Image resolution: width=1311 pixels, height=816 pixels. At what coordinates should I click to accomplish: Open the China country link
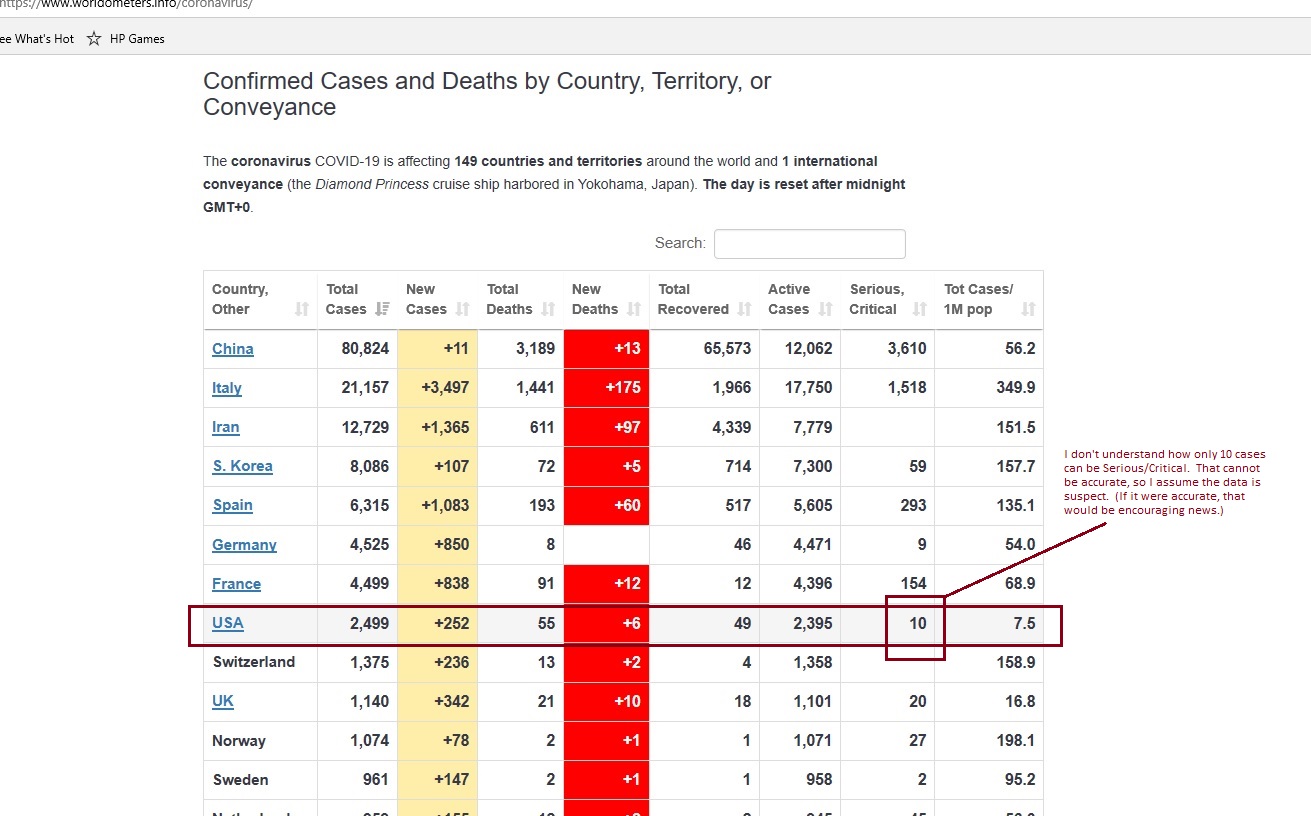pyautogui.click(x=232, y=349)
